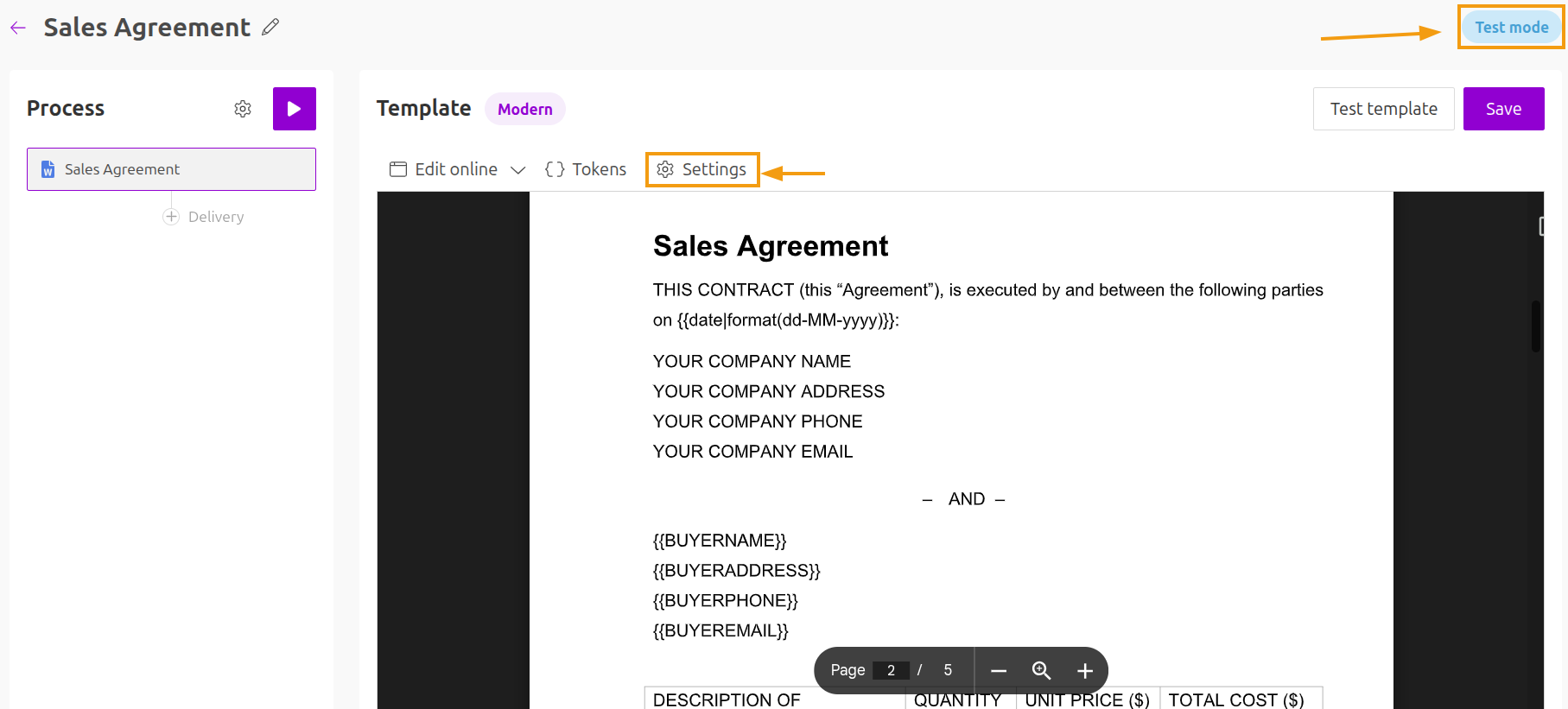
Task: Toggle the Modern template type badge
Action: tap(524, 110)
